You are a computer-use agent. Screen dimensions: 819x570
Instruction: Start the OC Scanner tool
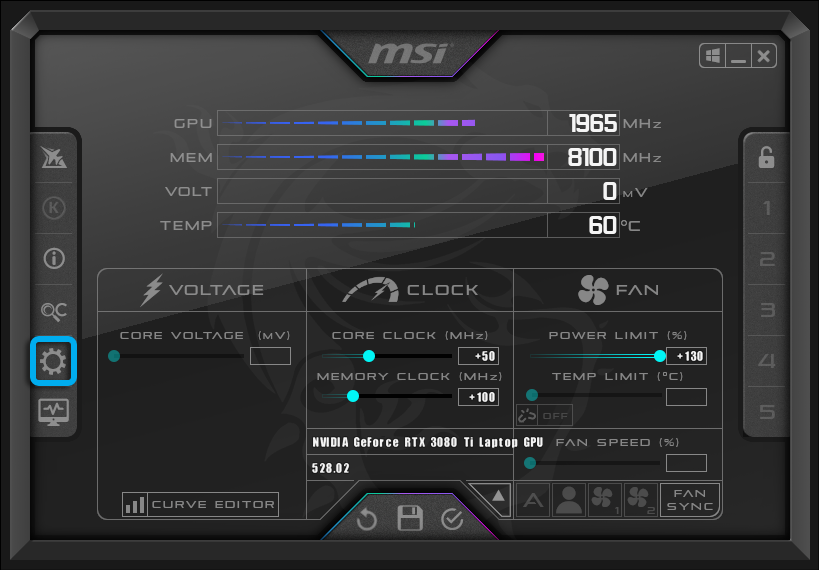tap(54, 310)
